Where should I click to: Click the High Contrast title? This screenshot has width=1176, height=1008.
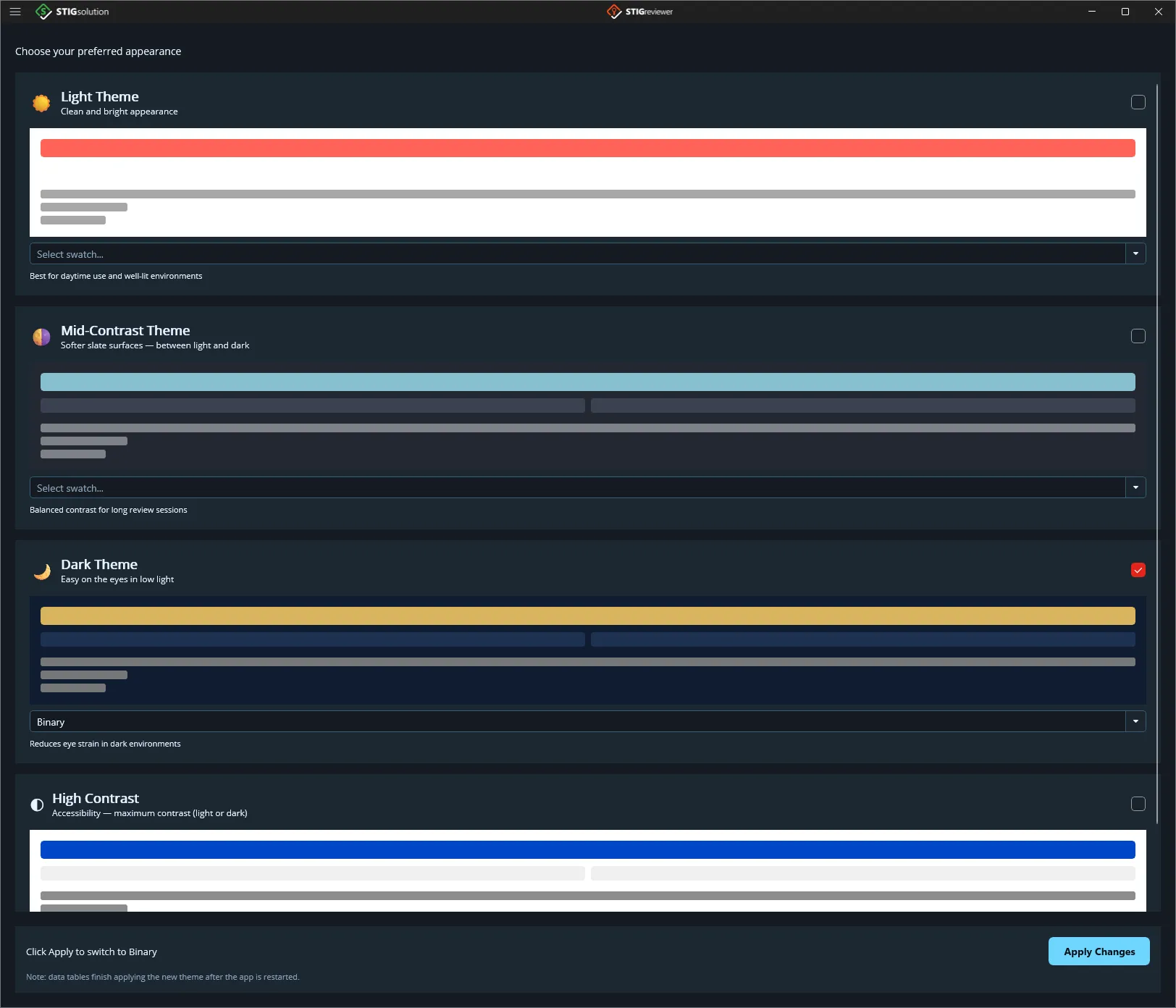coord(96,798)
